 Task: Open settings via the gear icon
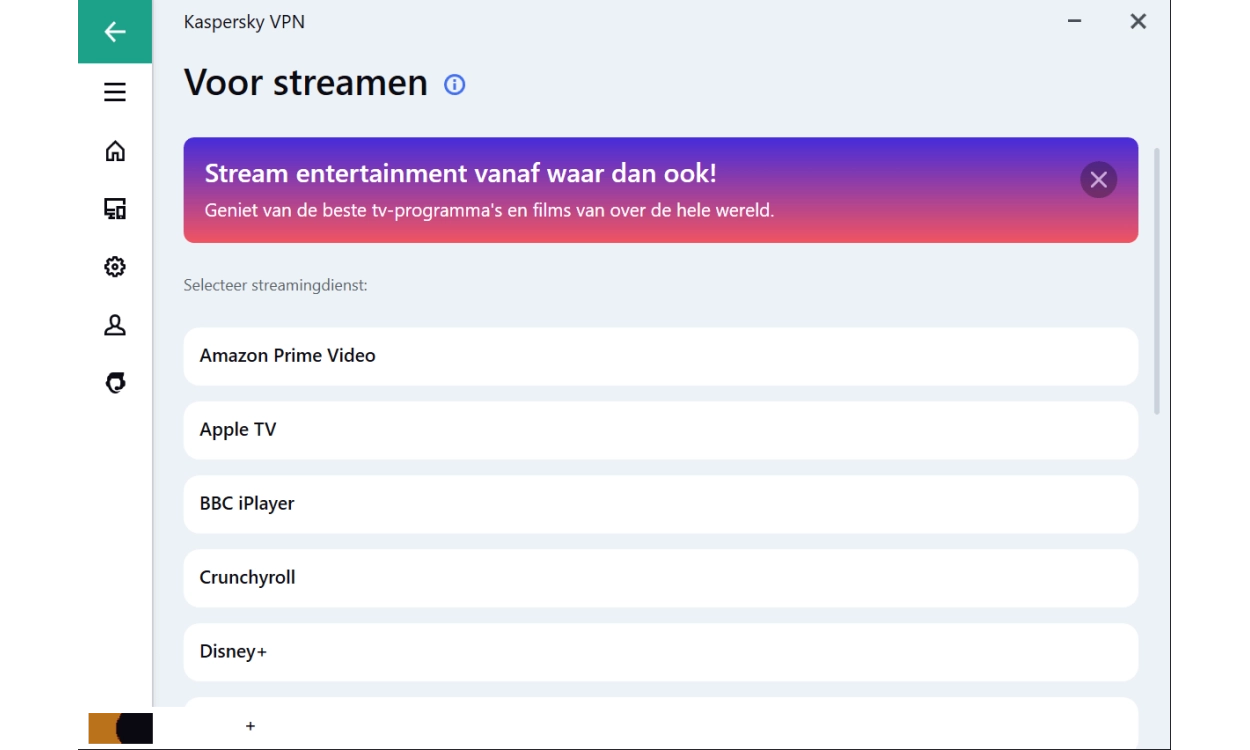point(115,267)
